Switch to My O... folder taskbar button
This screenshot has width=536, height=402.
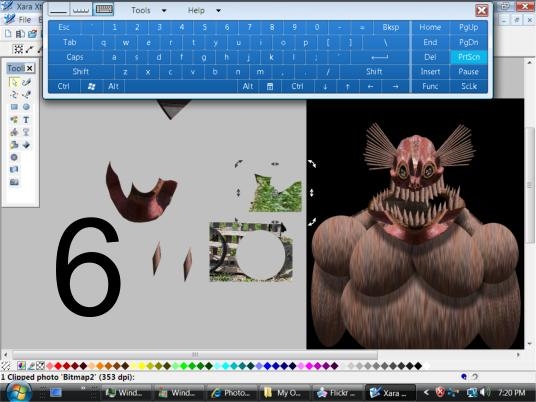tap(284, 393)
